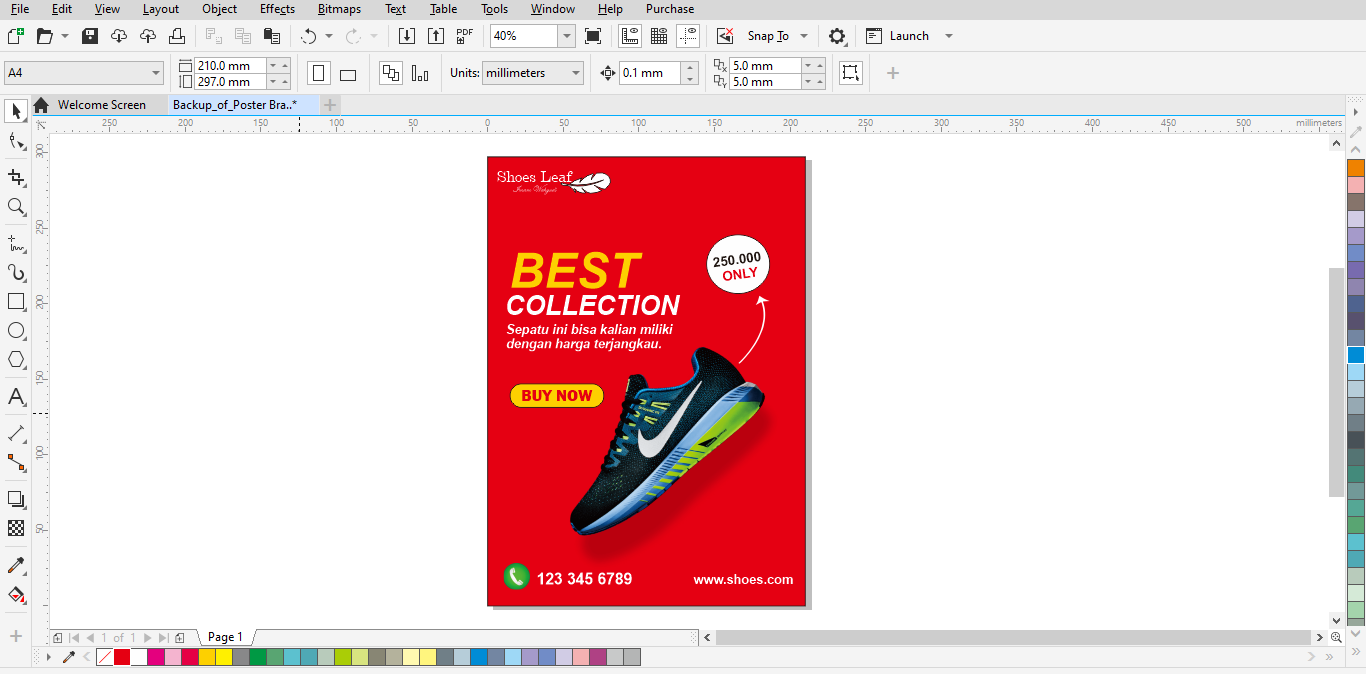
Task: Toggle rulers on or off
Action: click(629, 35)
